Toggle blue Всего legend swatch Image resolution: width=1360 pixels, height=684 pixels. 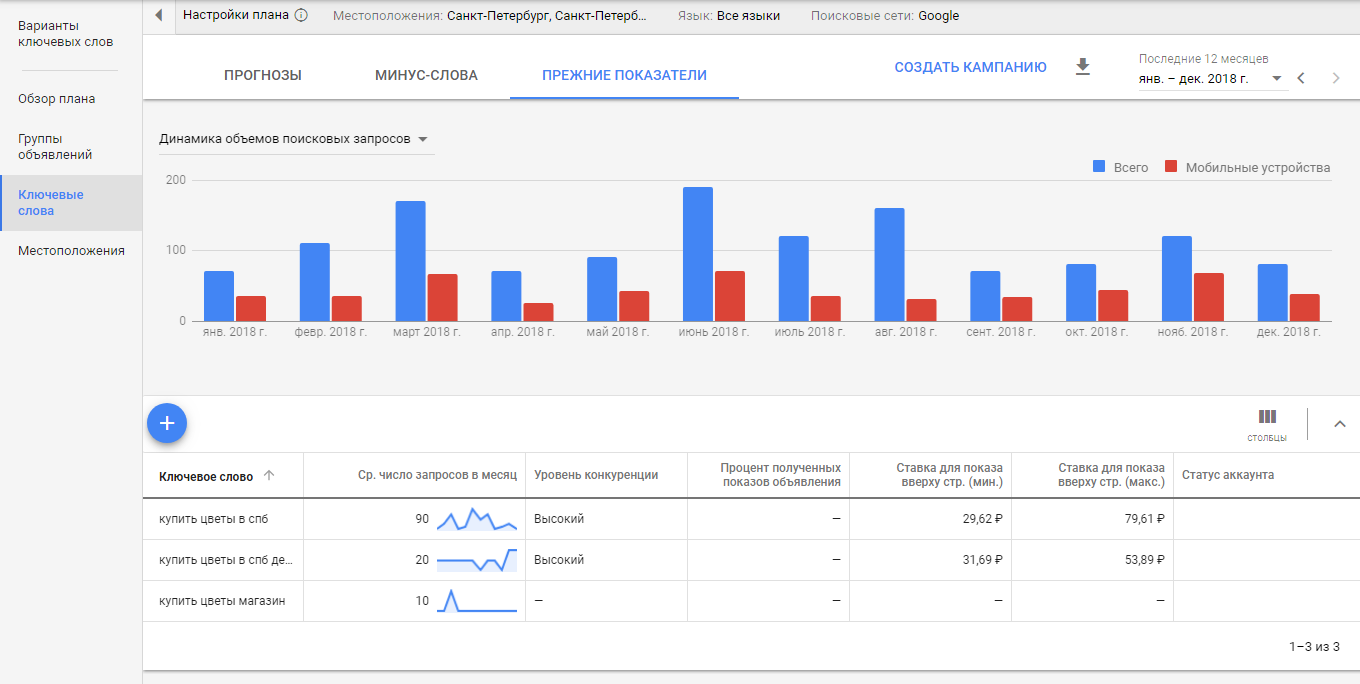coord(1099,167)
